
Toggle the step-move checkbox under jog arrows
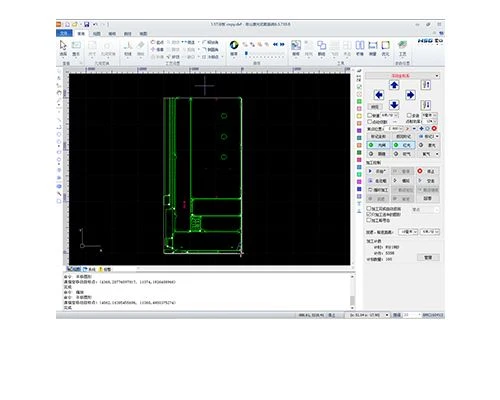tap(370, 115)
